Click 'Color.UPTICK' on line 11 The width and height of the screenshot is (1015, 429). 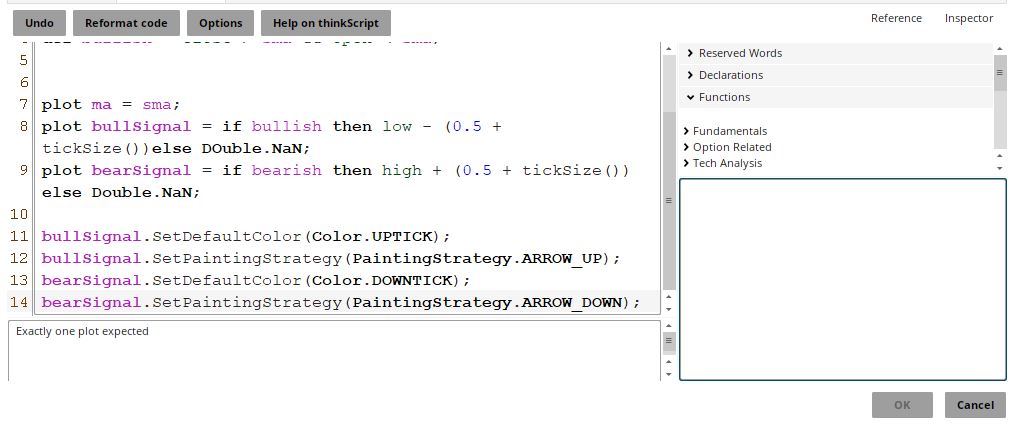[x=372, y=237]
